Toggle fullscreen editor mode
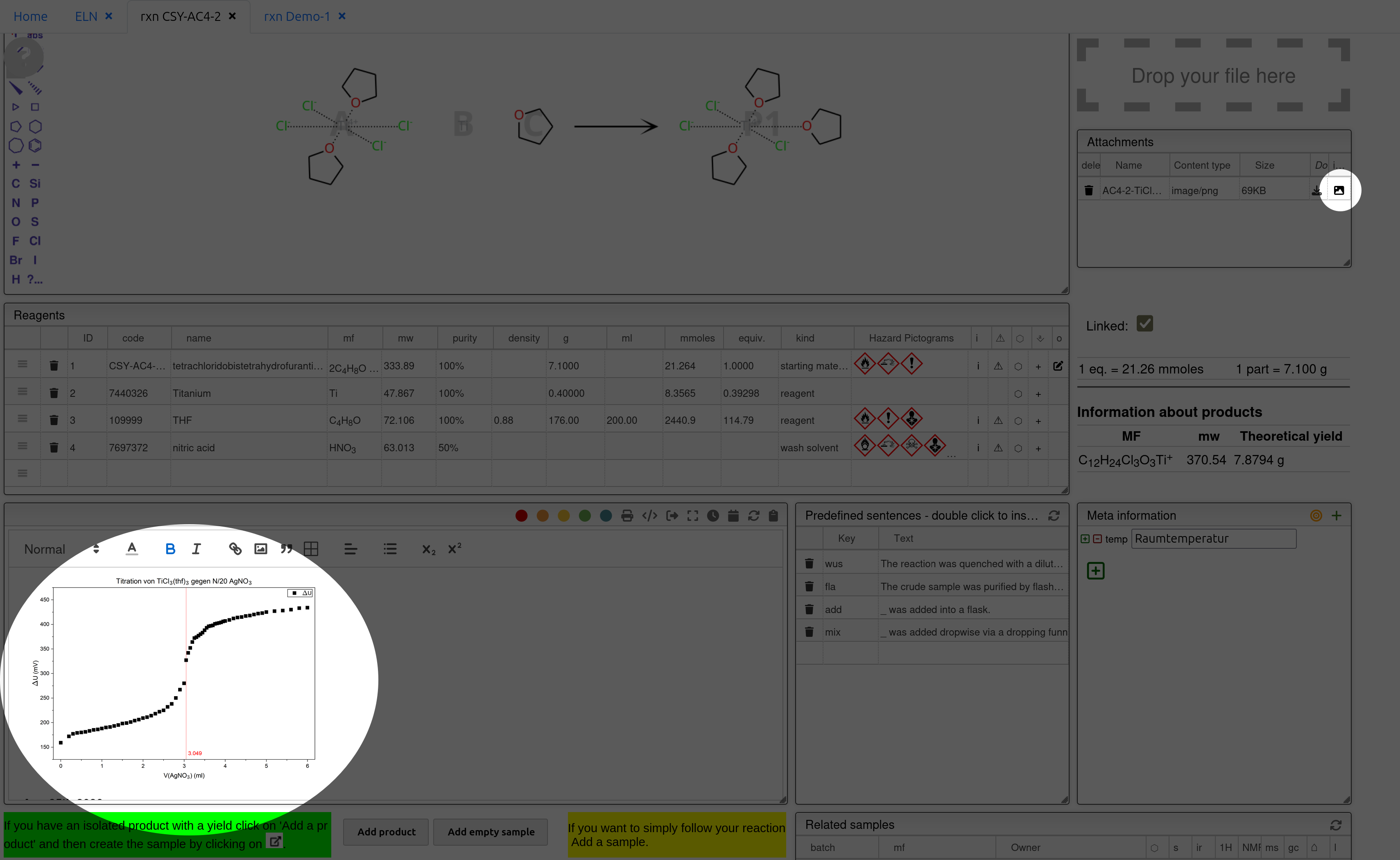Image resolution: width=1400 pixels, height=860 pixels. pyautogui.click(x=692, y=516)
